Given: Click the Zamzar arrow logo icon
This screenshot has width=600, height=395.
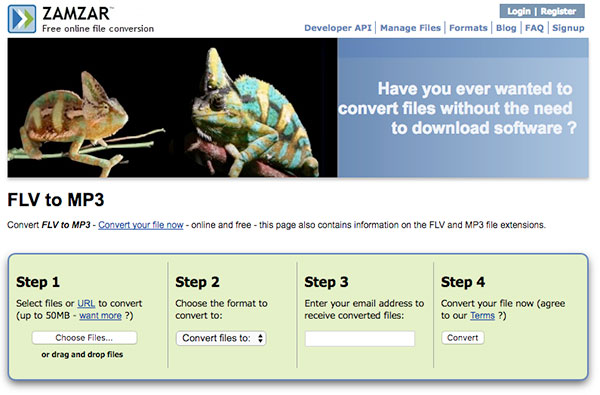Looking at the screenshot, I should pos(22,19).
